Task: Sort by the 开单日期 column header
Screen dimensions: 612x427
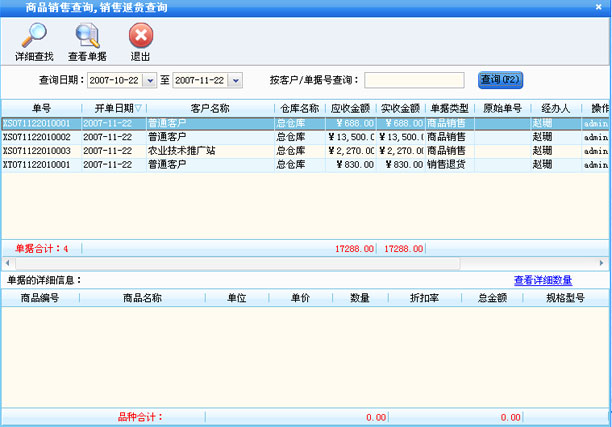Action: (x=112, y=108)
